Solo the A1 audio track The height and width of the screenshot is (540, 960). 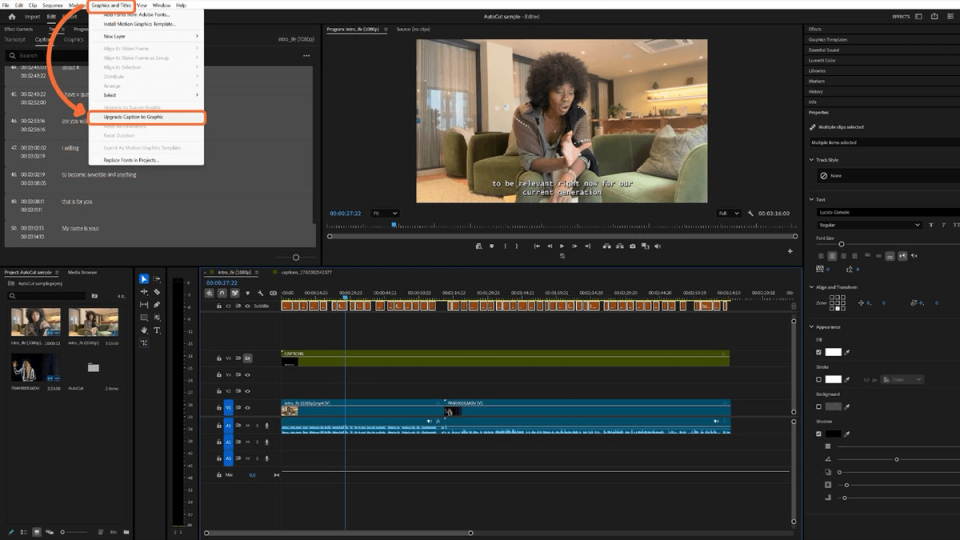pos(257,426)
